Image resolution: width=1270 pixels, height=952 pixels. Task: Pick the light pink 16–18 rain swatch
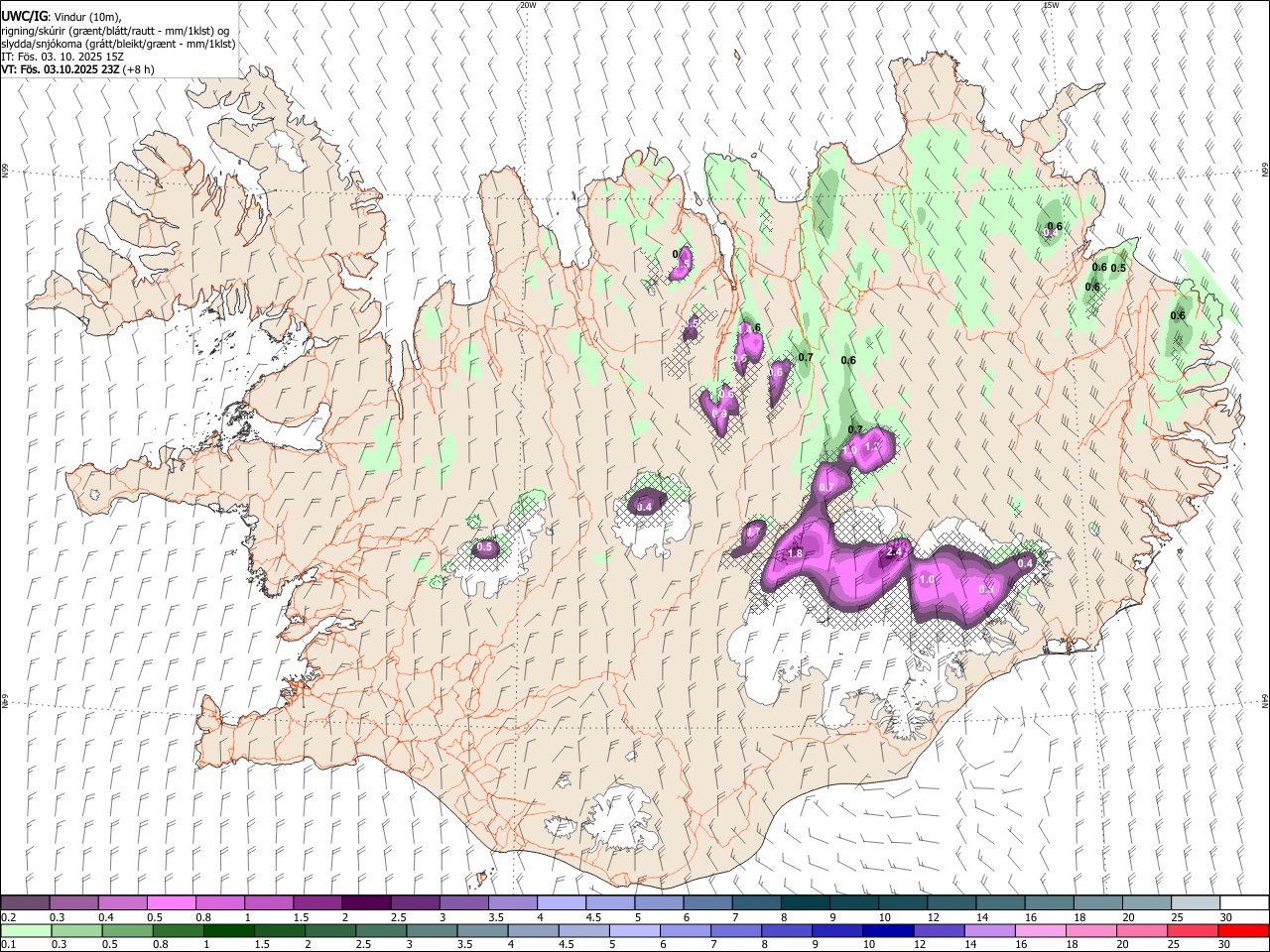coord(1041,931)
